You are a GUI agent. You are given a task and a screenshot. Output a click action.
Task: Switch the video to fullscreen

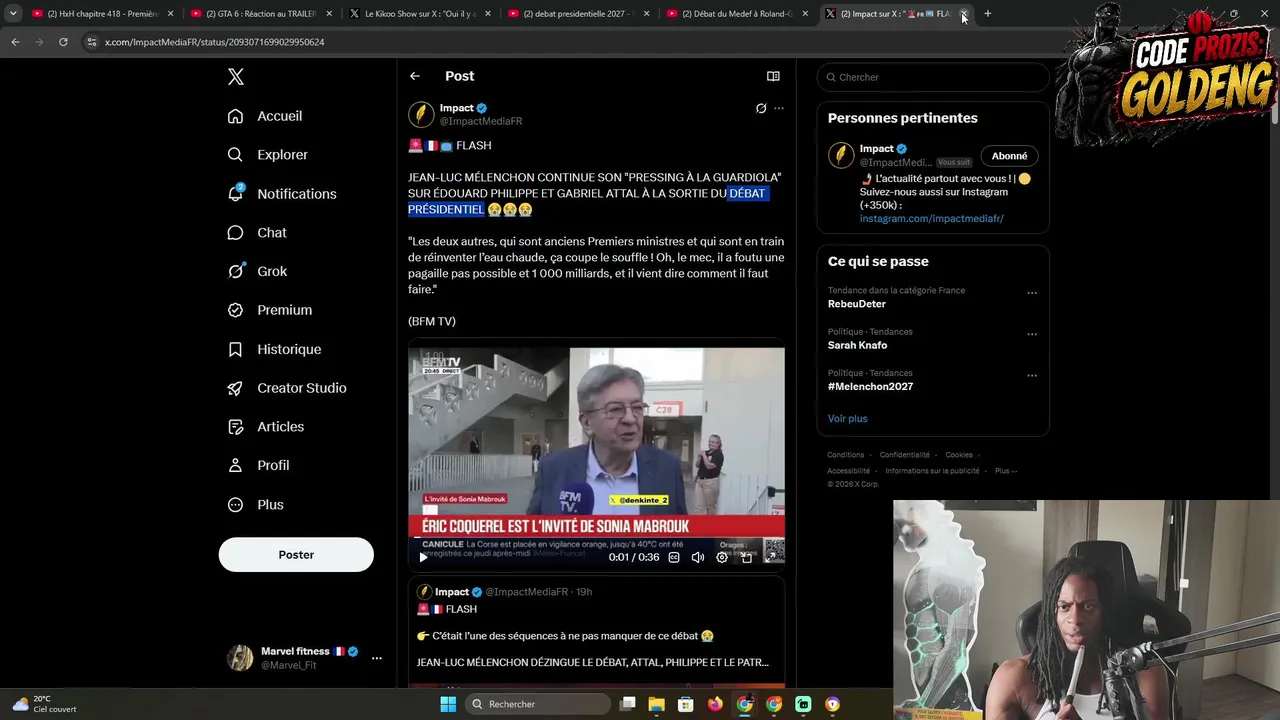770,557
